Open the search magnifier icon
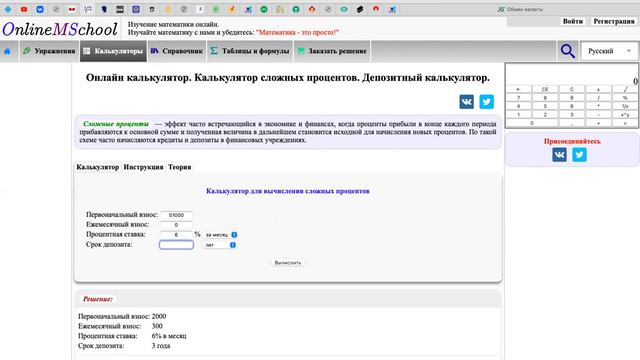This screenshot has width=640, height=360. 567,51
